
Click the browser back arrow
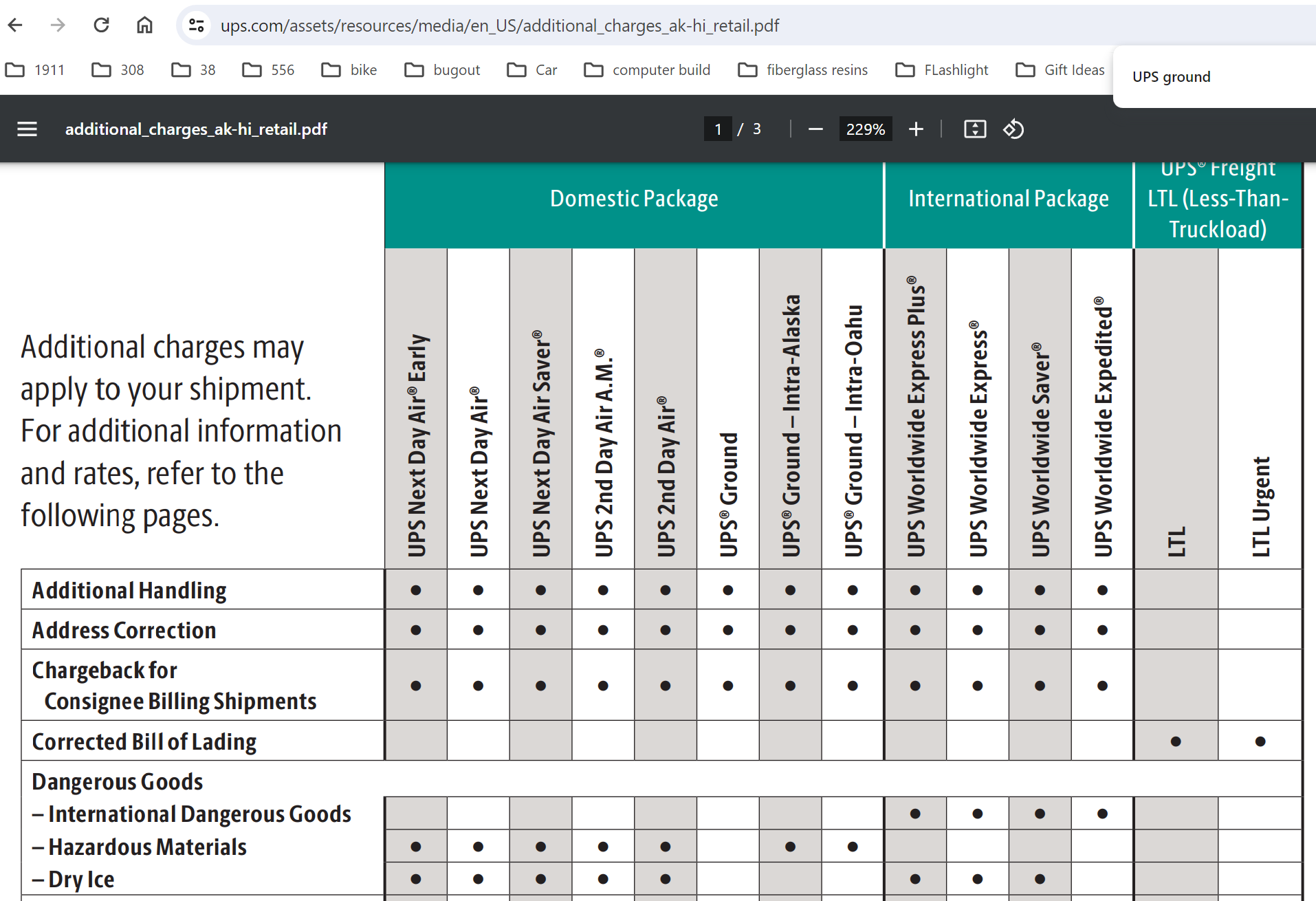click(15, 25)
